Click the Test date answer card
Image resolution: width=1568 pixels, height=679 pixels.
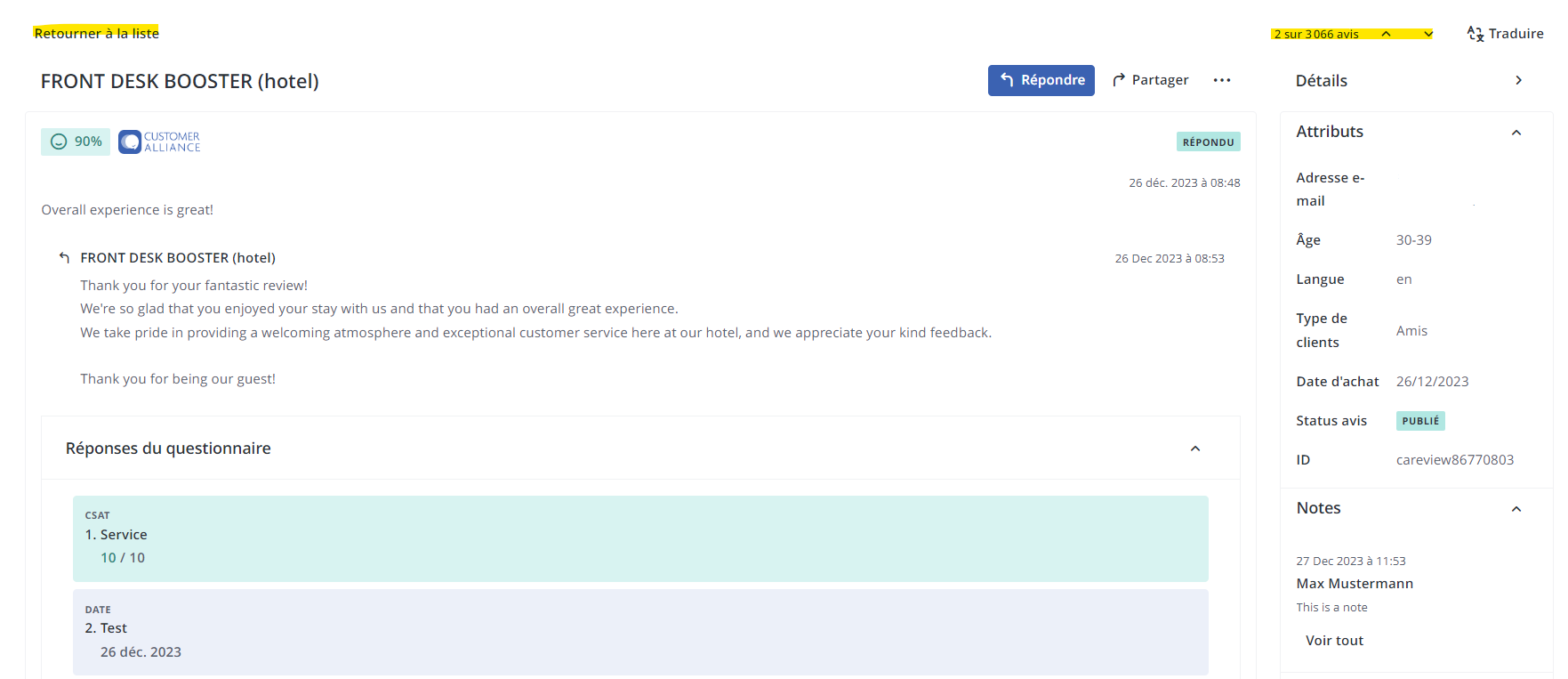pyautogui.click(x=640, y=632)
